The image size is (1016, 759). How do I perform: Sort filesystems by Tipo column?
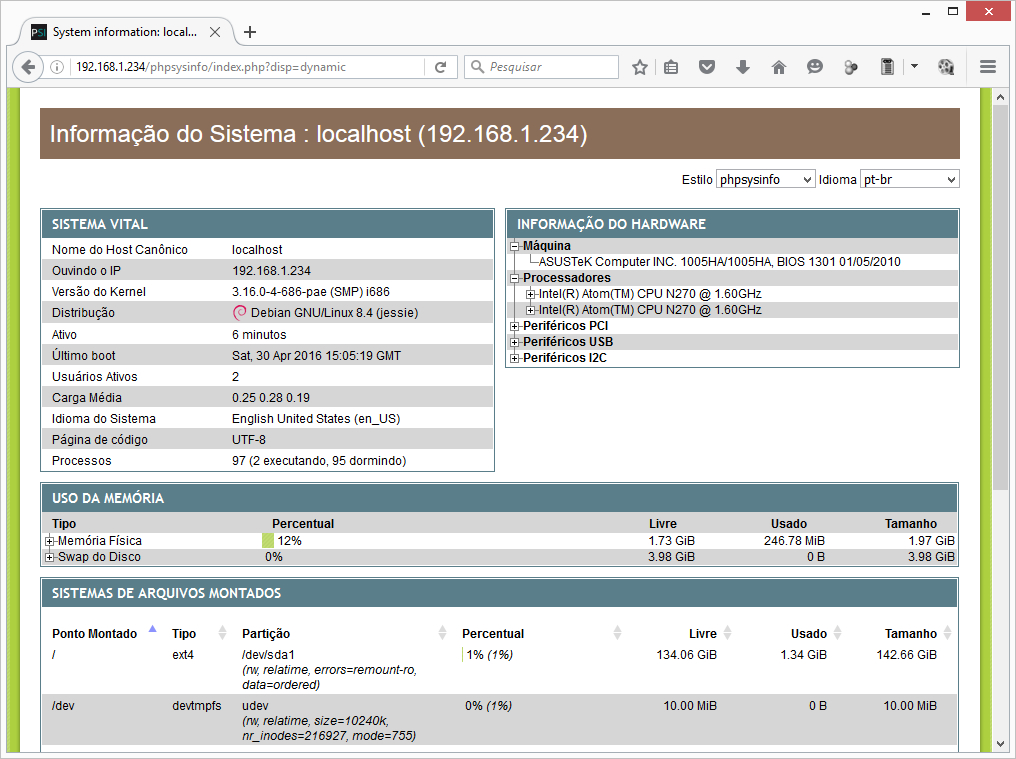184,633
